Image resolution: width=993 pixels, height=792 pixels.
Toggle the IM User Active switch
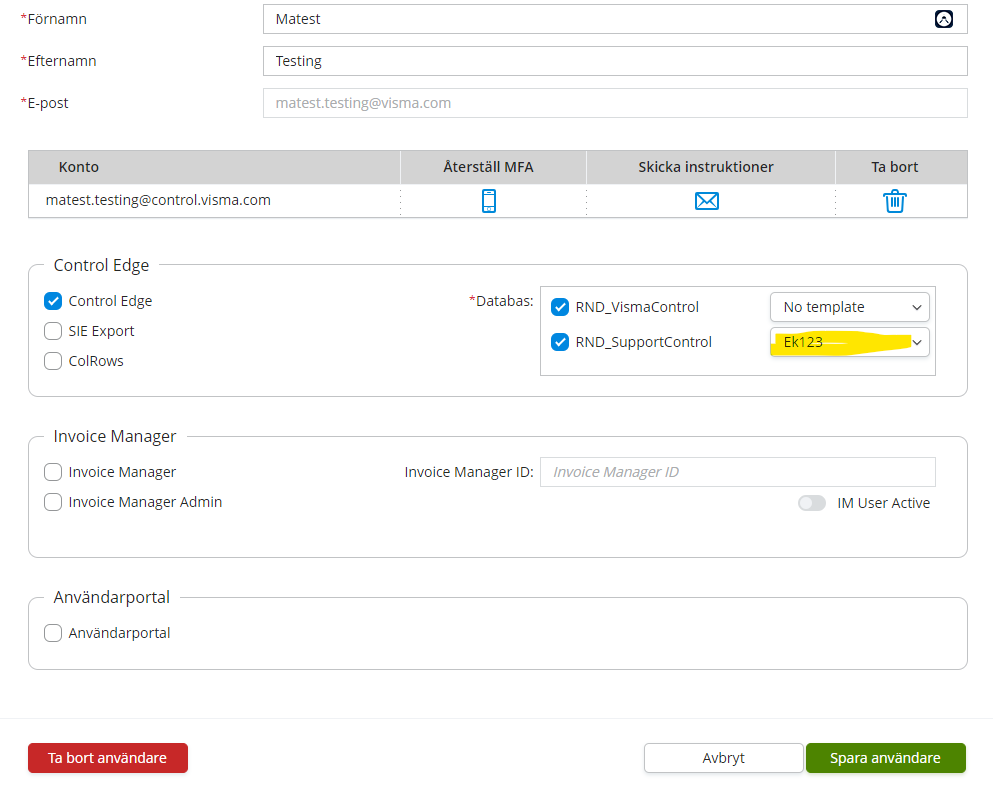pos(812,503)
